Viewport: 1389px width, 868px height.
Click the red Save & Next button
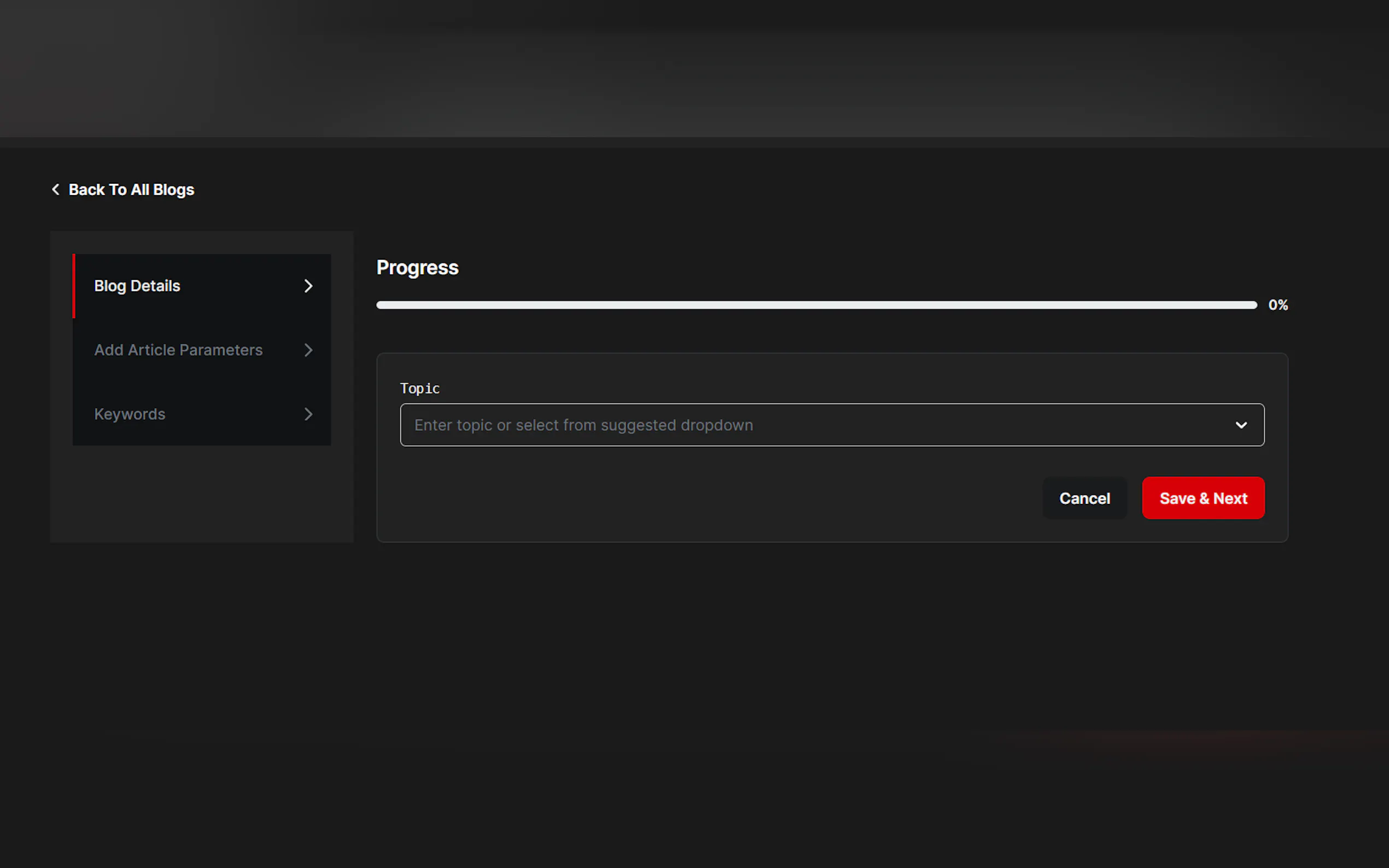(1203, 498)
